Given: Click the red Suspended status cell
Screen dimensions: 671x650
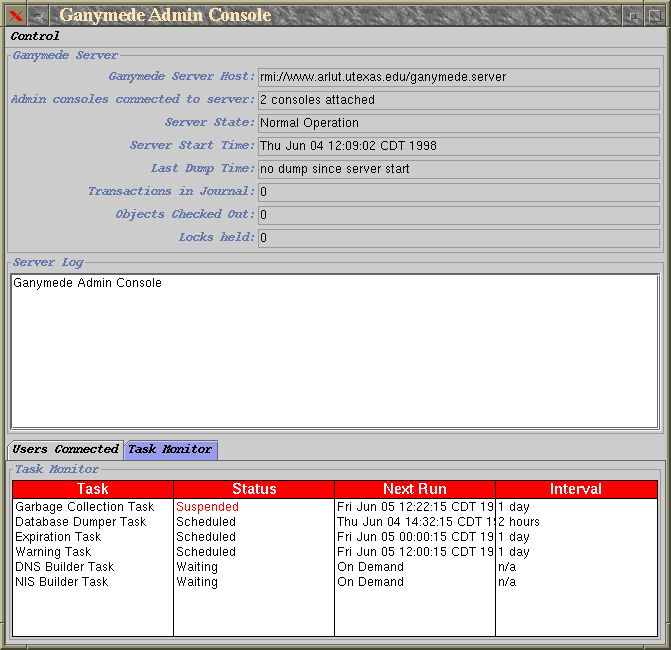Looking at the screenshot, I should point(207,507).
